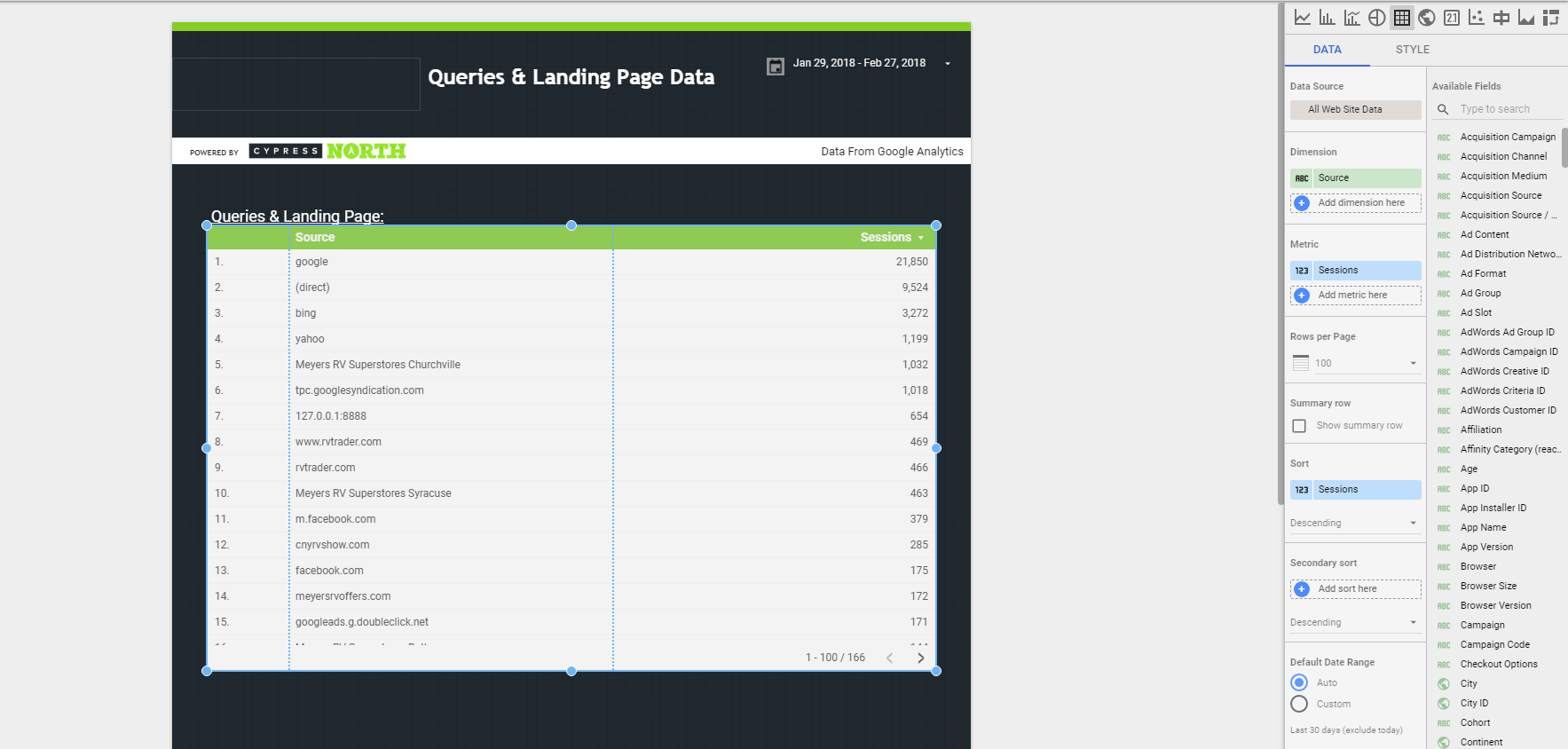Open Secondary sort Descending dropdown

[1357, 623]
